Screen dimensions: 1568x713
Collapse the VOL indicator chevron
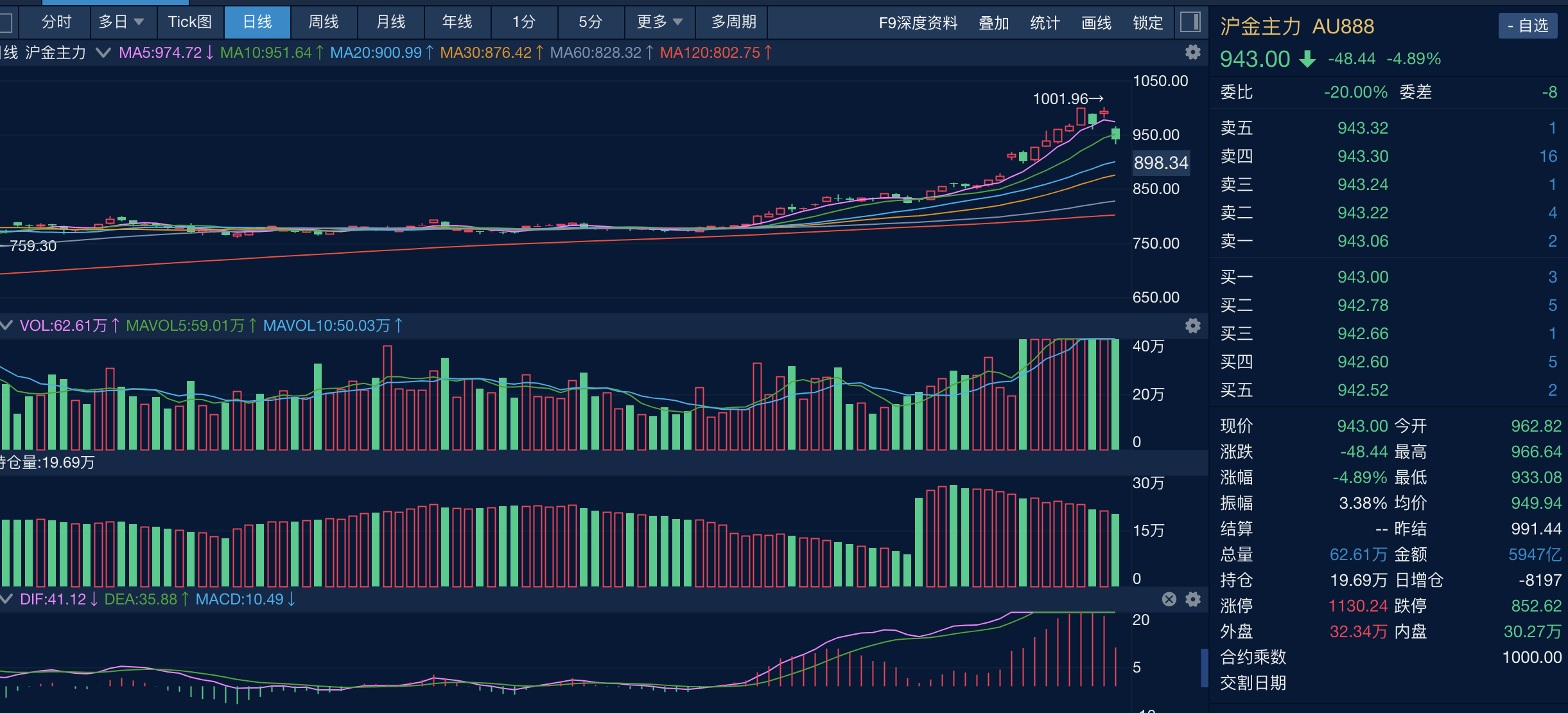(x=7, y=326)
